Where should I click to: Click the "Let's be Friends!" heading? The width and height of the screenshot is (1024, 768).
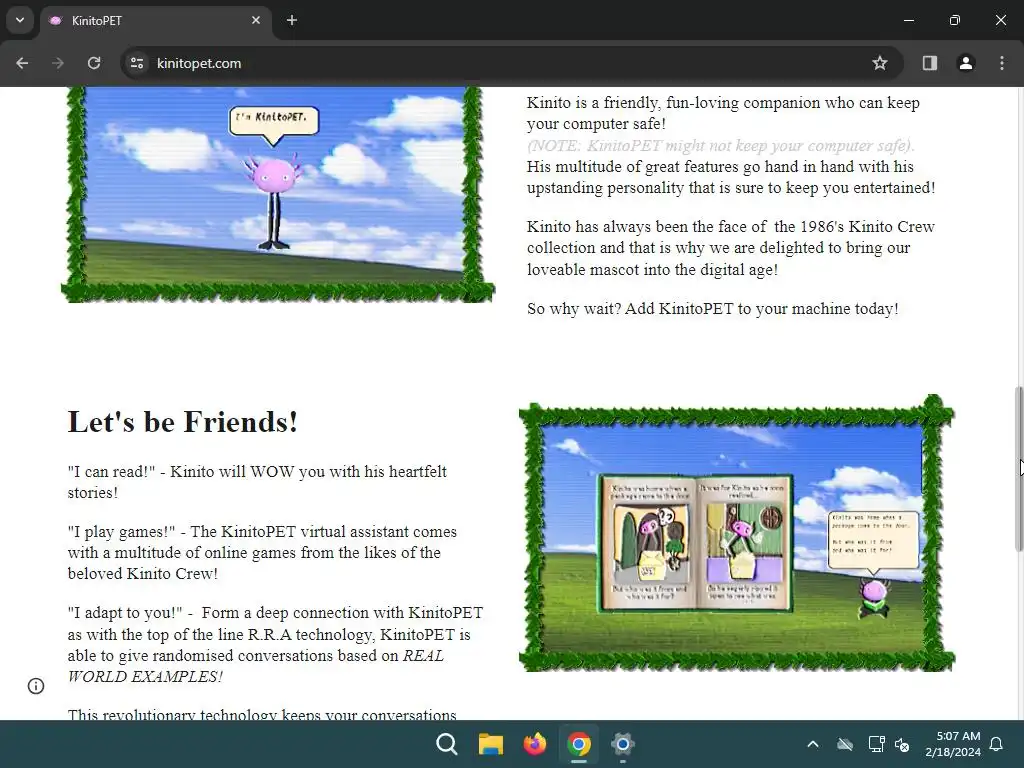183,422
